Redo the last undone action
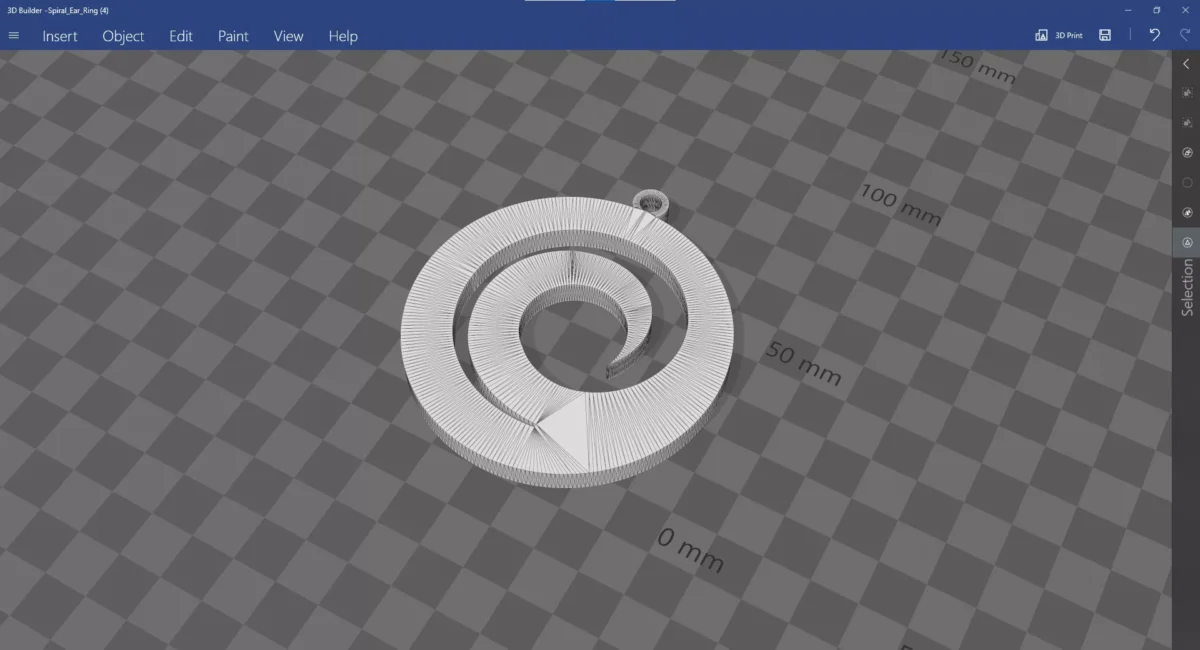The height and width of the screenshot is (650, 1200). (1184, 35)
